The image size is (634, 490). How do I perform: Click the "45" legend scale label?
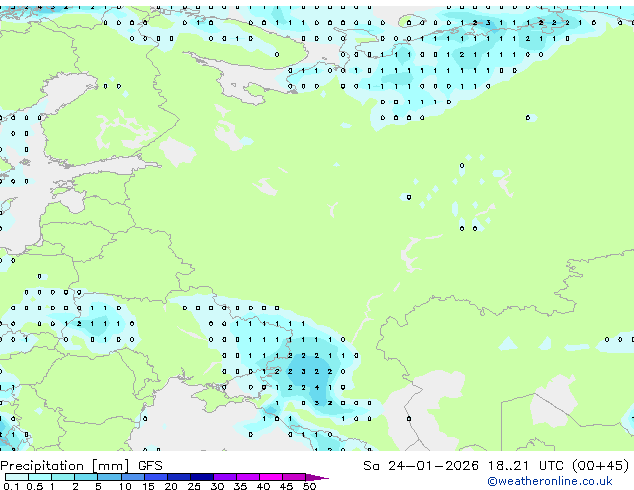286,486
